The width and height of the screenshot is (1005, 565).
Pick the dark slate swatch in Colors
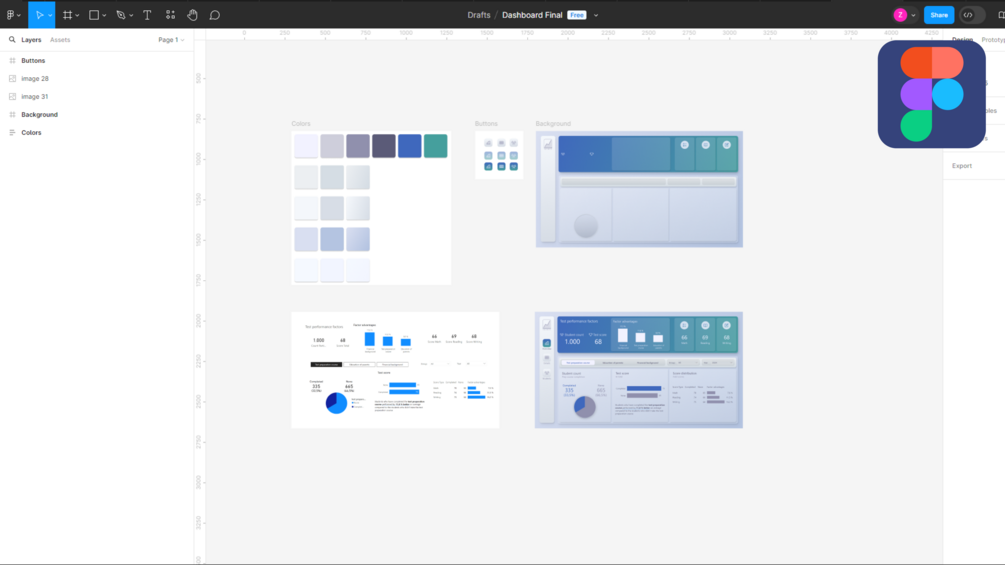coord(384,146)
